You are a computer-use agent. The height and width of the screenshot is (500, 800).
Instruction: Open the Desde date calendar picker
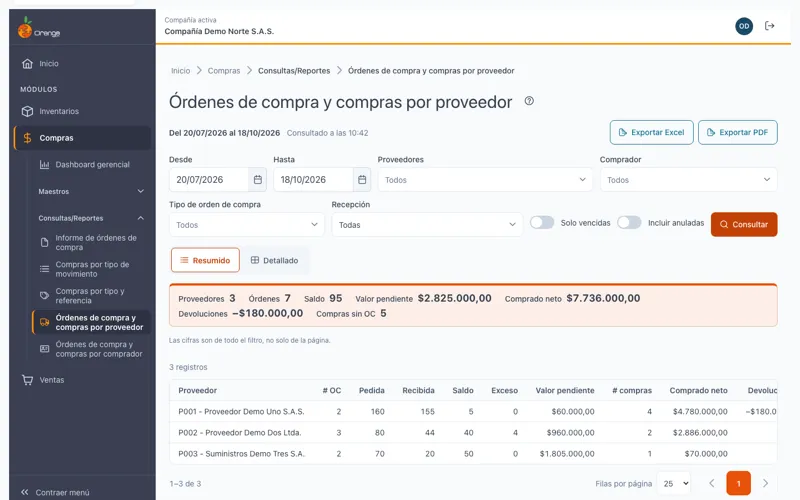(258, 180)
